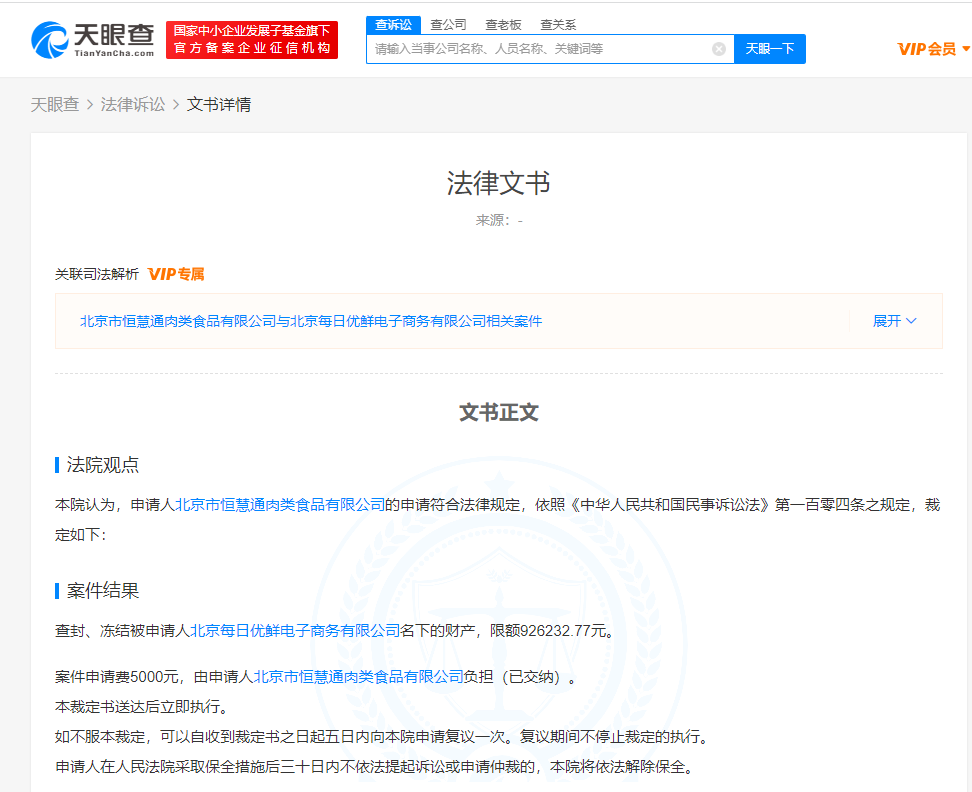
Task: Open 北京市恒慧通肉类食品有限公司 link in 法院观点
Action: pos(280,505)
